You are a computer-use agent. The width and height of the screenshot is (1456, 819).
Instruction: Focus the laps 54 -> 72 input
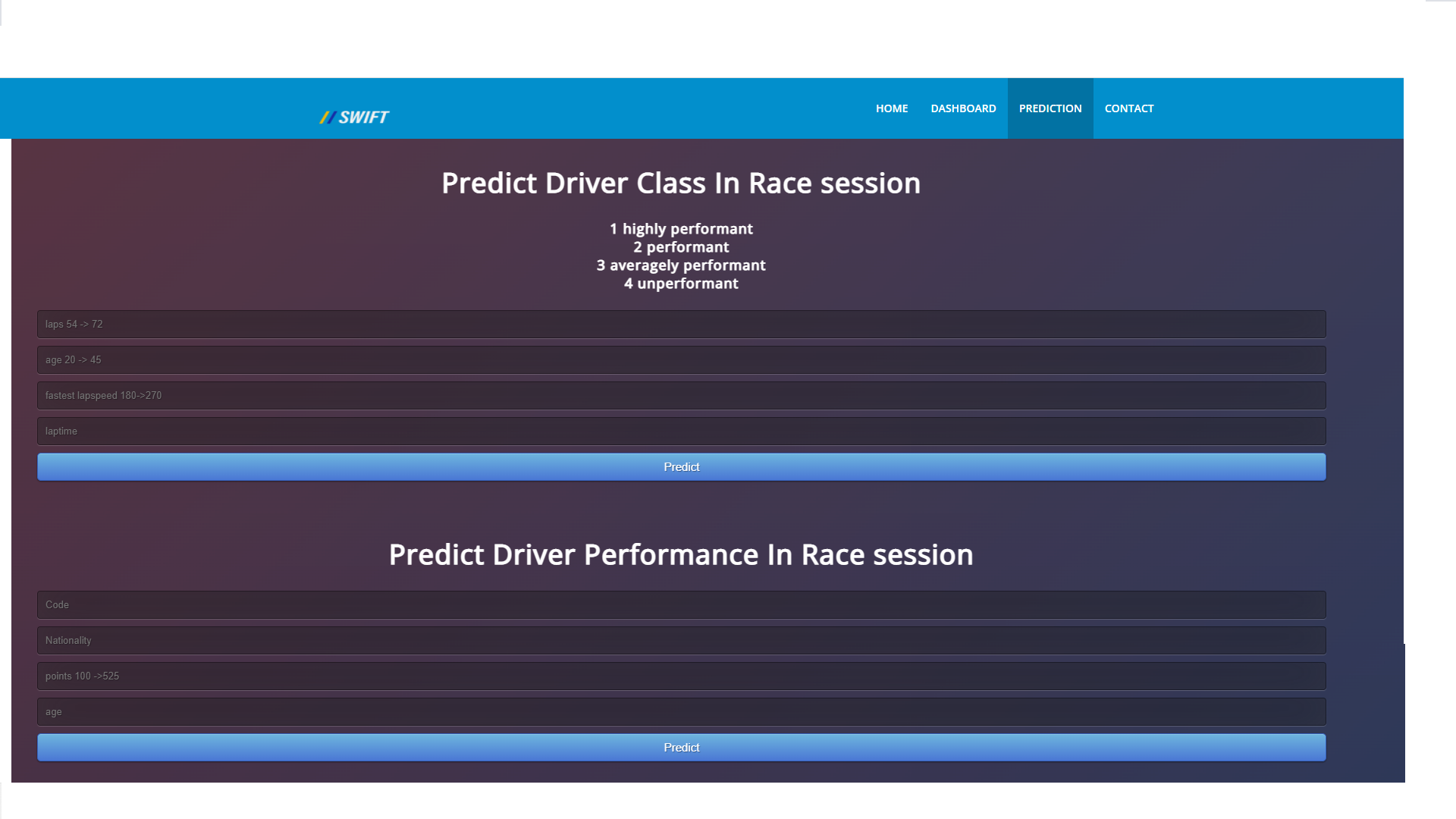coord(681,324)
